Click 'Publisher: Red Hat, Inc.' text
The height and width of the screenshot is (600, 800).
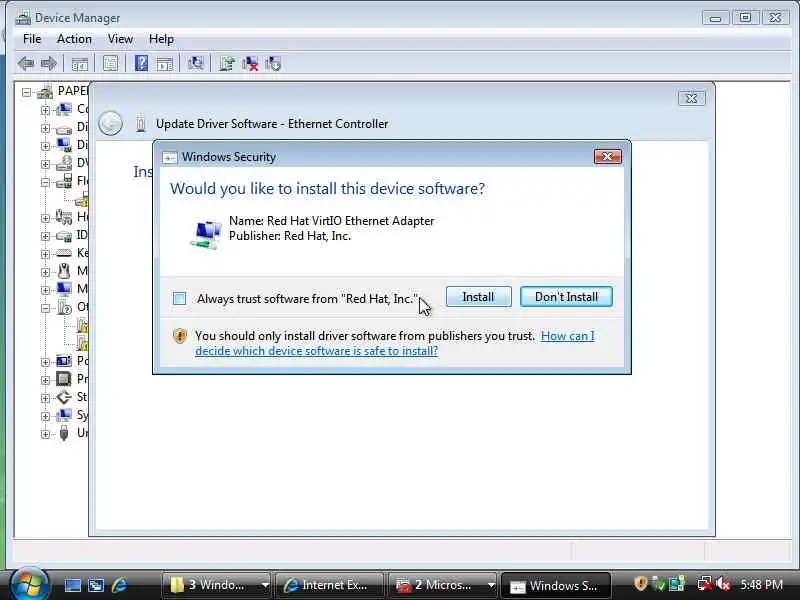pyautogui.click(x=290, y=236)
